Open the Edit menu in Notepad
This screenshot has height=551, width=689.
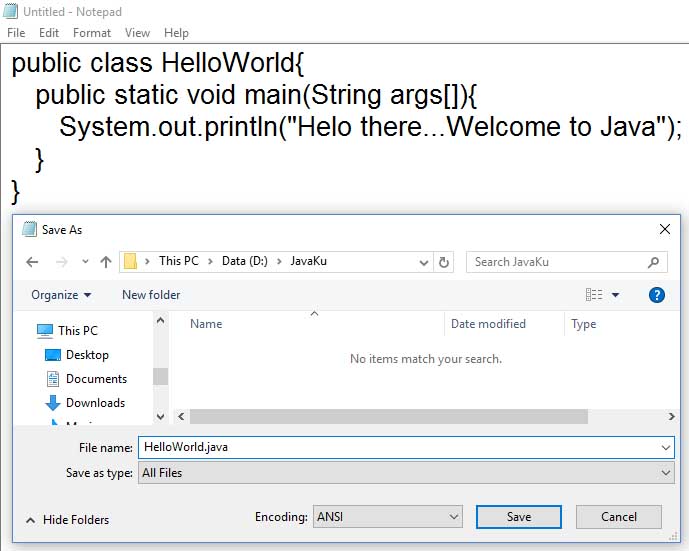tap(49, 33)
